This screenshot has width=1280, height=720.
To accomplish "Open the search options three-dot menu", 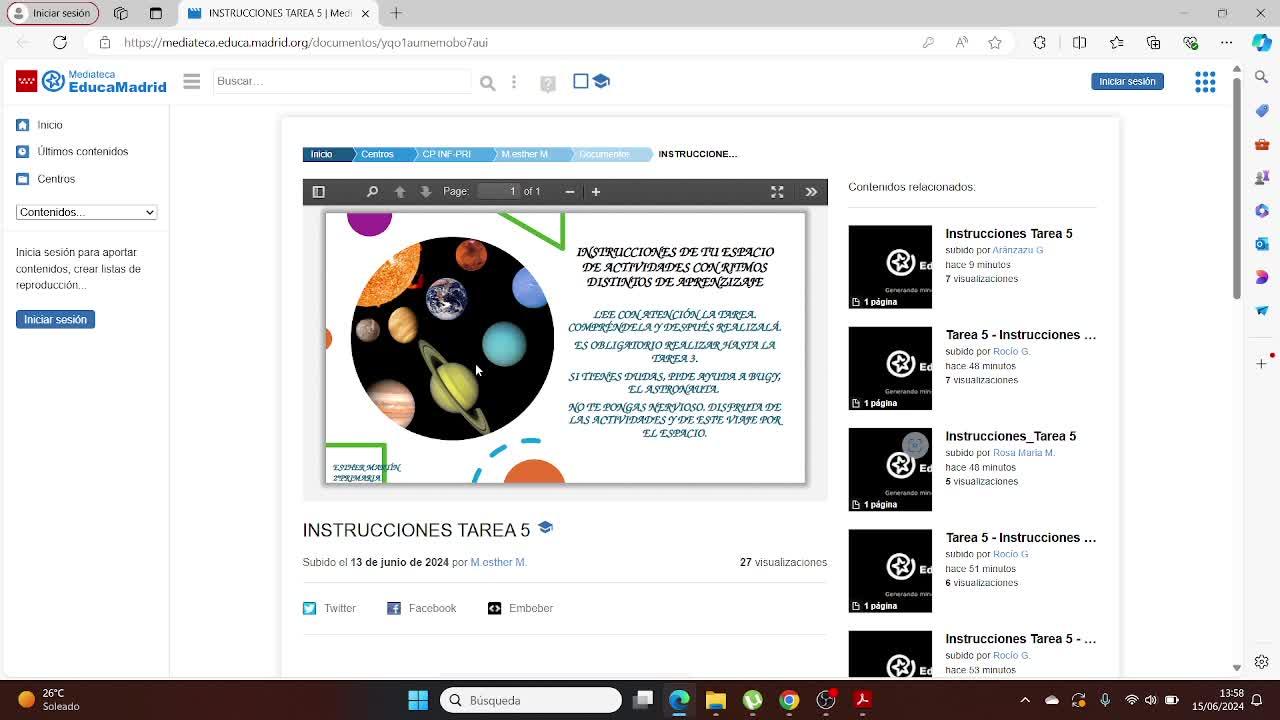I will (514, 82).
